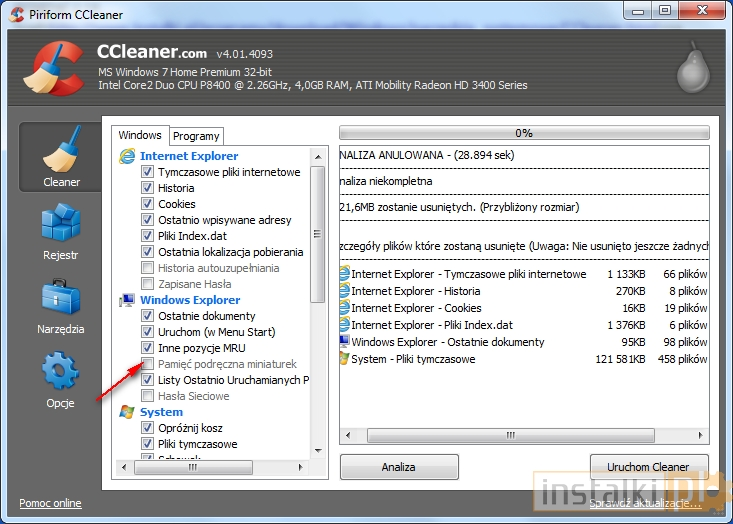
Task: Click options list horizontal scroll left arrow
Action: [124, 467]
